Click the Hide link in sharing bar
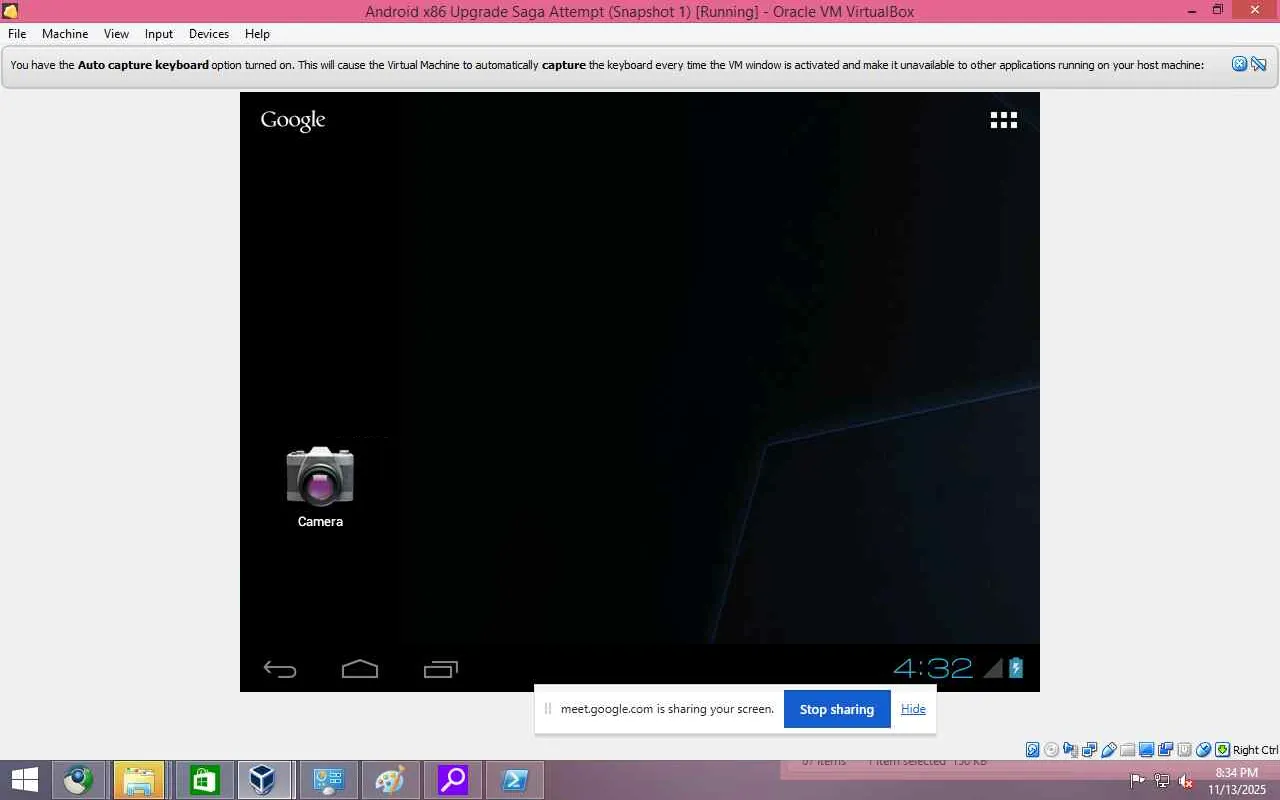Viewport: 1280px width, 800px height. pos(913,709)
